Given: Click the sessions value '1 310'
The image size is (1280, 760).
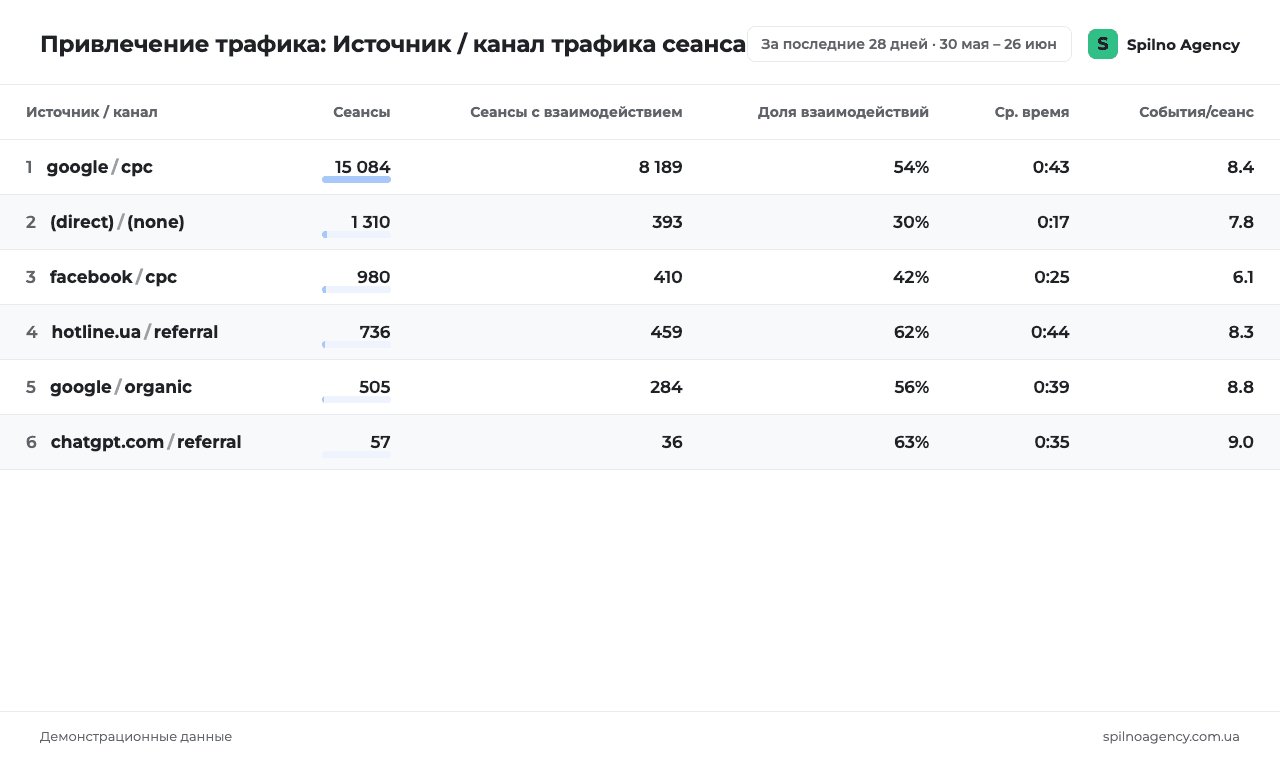Looking at the screenshot, I should click(x=370, y=222).
